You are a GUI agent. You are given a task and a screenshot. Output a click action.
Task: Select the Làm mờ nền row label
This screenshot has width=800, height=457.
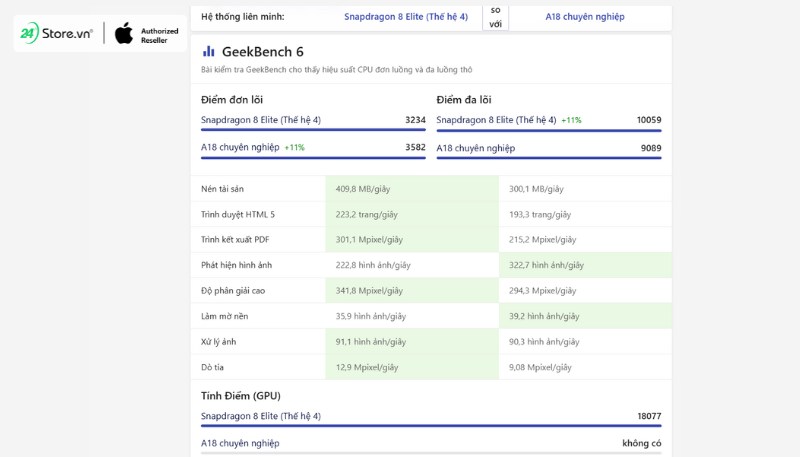[224, 316]
